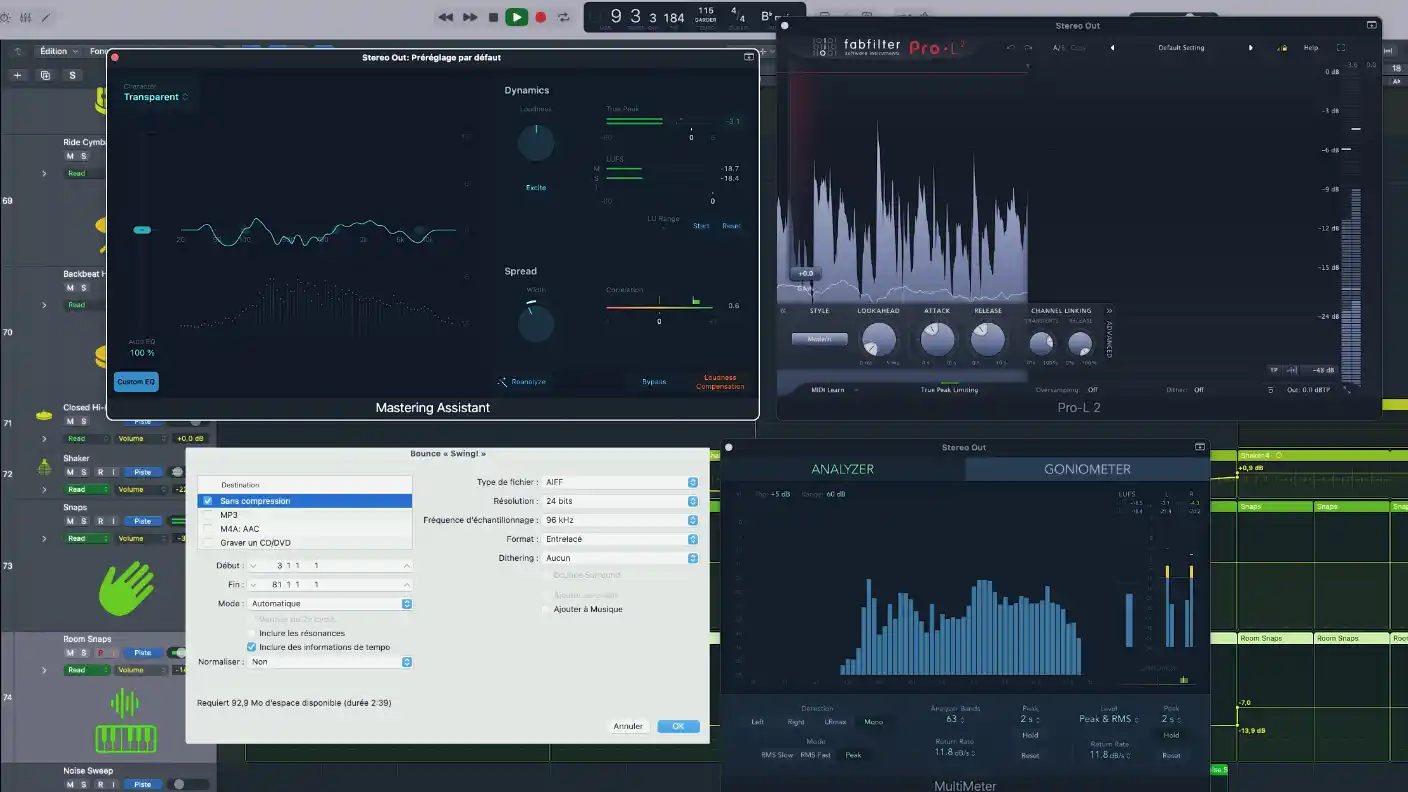Image resolution: width=1408 pixels, height=792 pixels.
Task: Stop playback in the transport
Action: pos(493,17)
